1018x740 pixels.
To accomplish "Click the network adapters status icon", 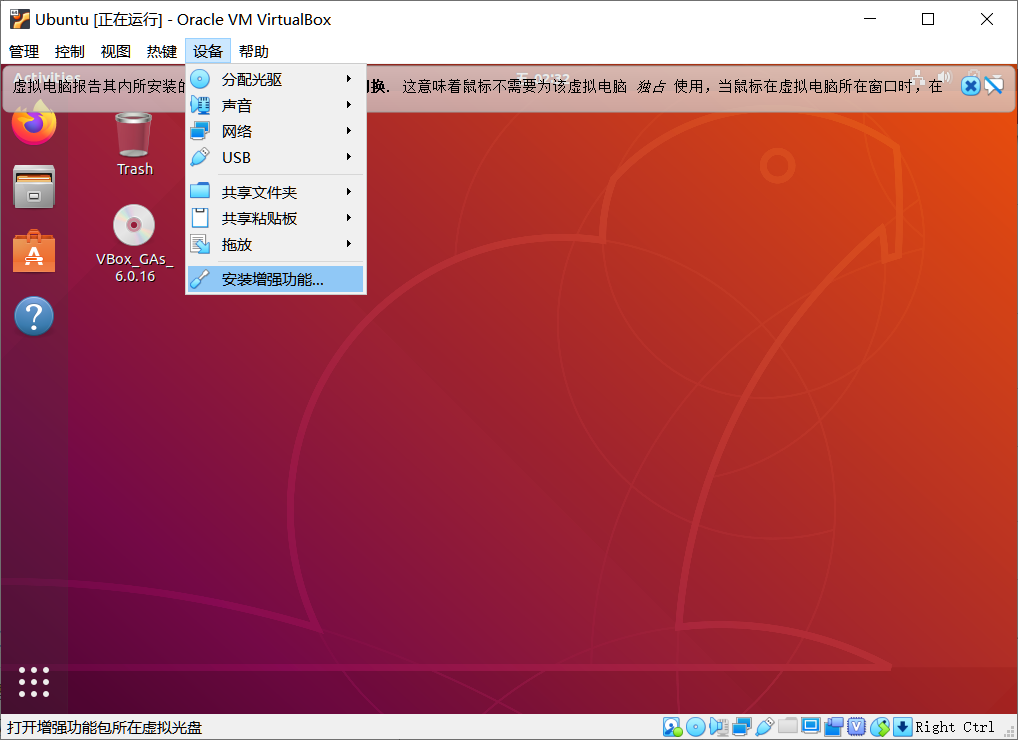I will point(741,726).
